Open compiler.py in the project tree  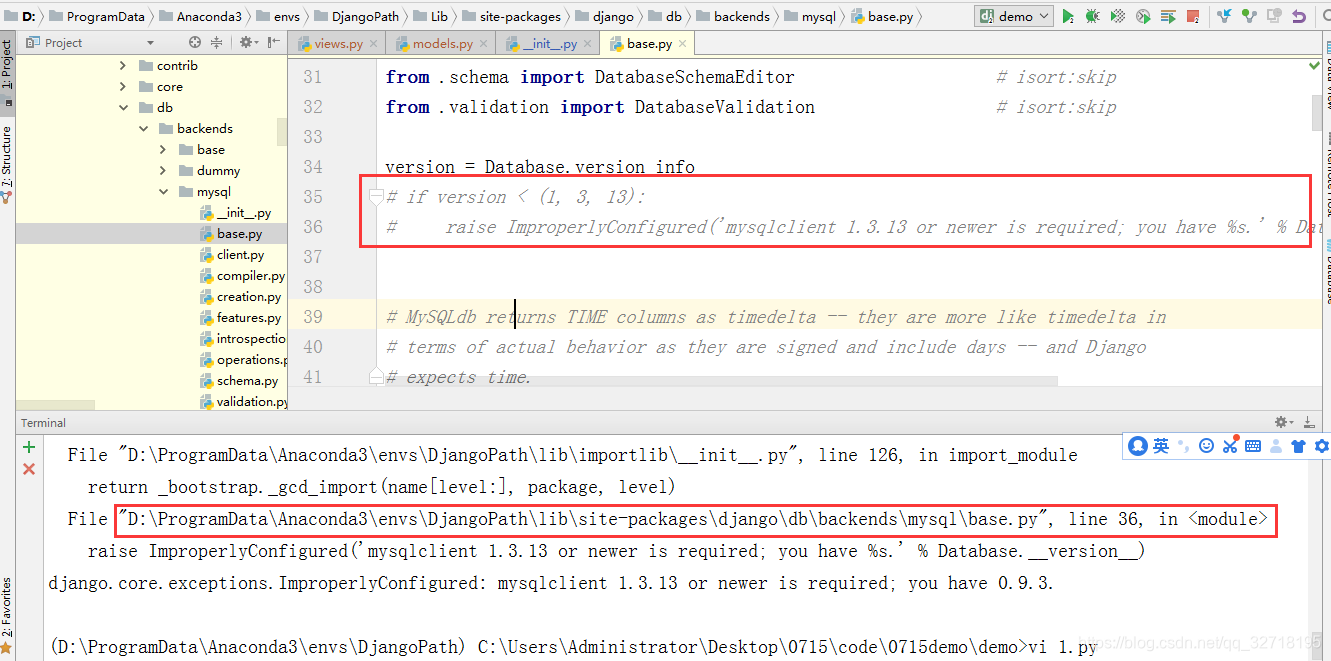(242, 275)
